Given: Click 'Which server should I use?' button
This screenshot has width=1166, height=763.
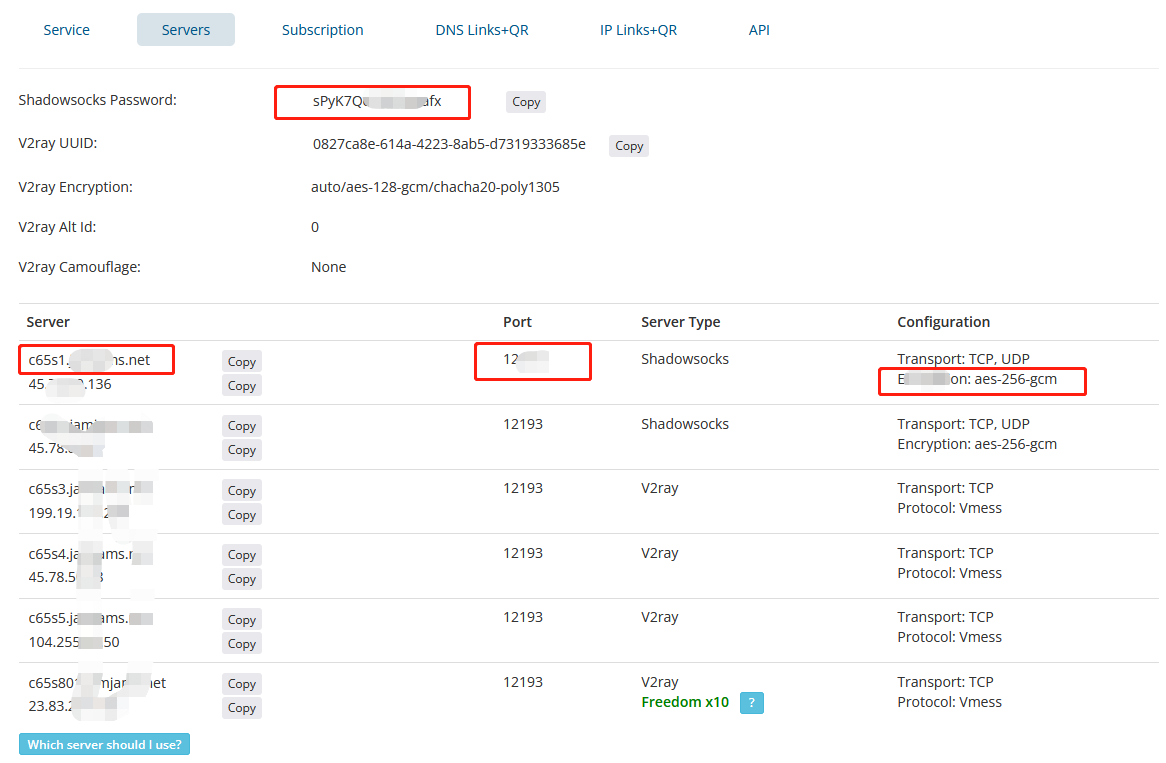Looking at the screenshot, I should point(104,745).
